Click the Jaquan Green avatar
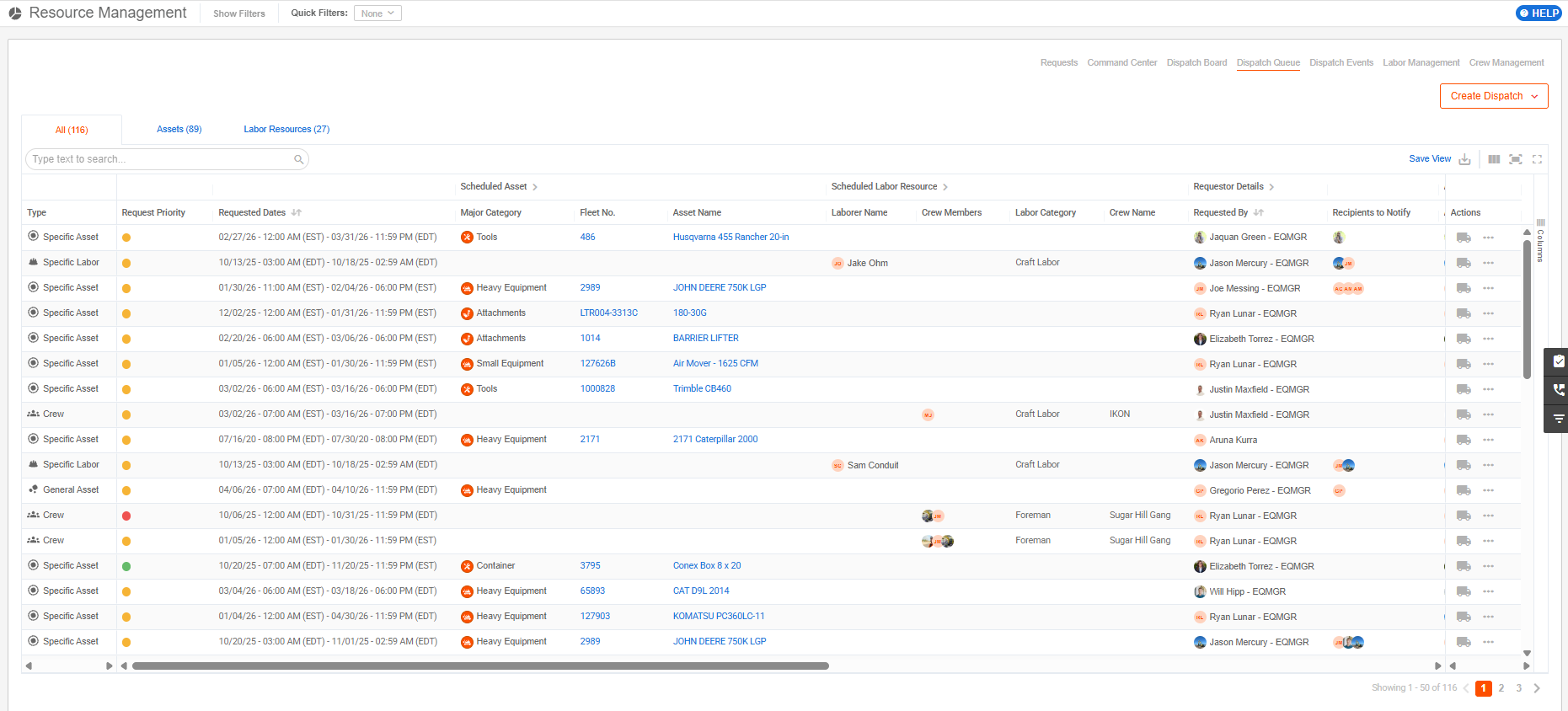 1200,238
